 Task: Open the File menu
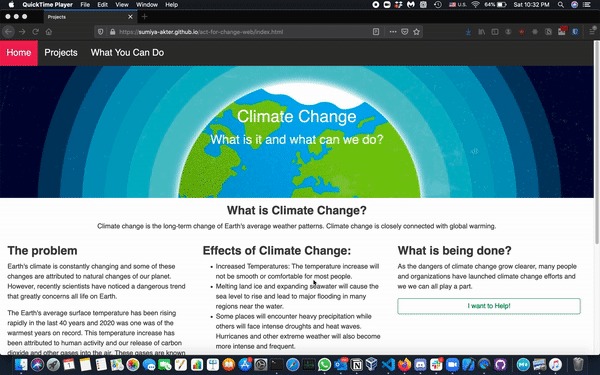point(85,5)
